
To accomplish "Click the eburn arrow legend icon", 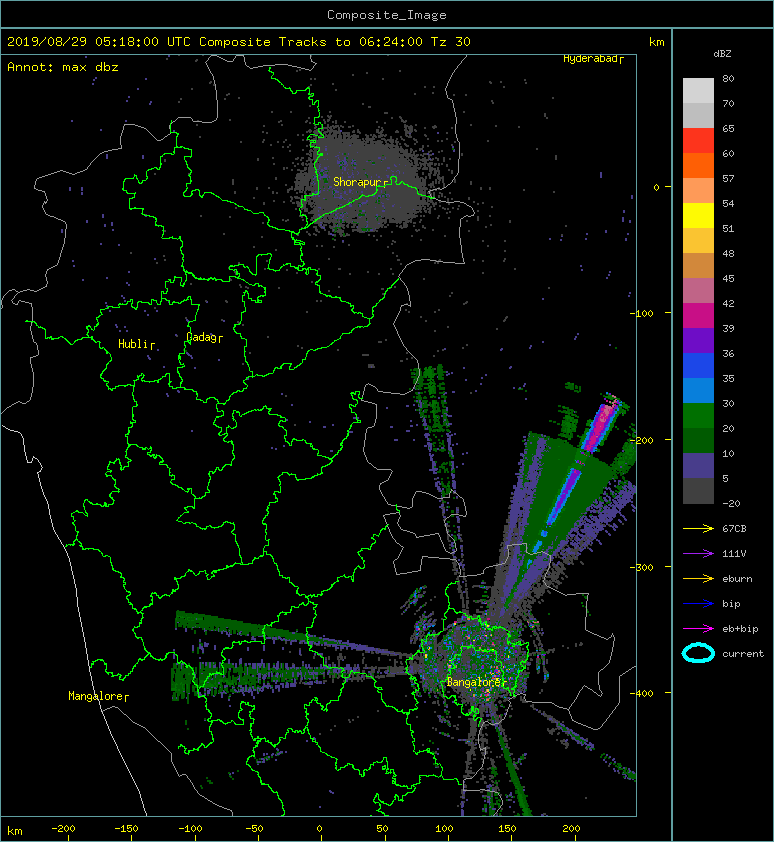I will click(x=698, y=578).
